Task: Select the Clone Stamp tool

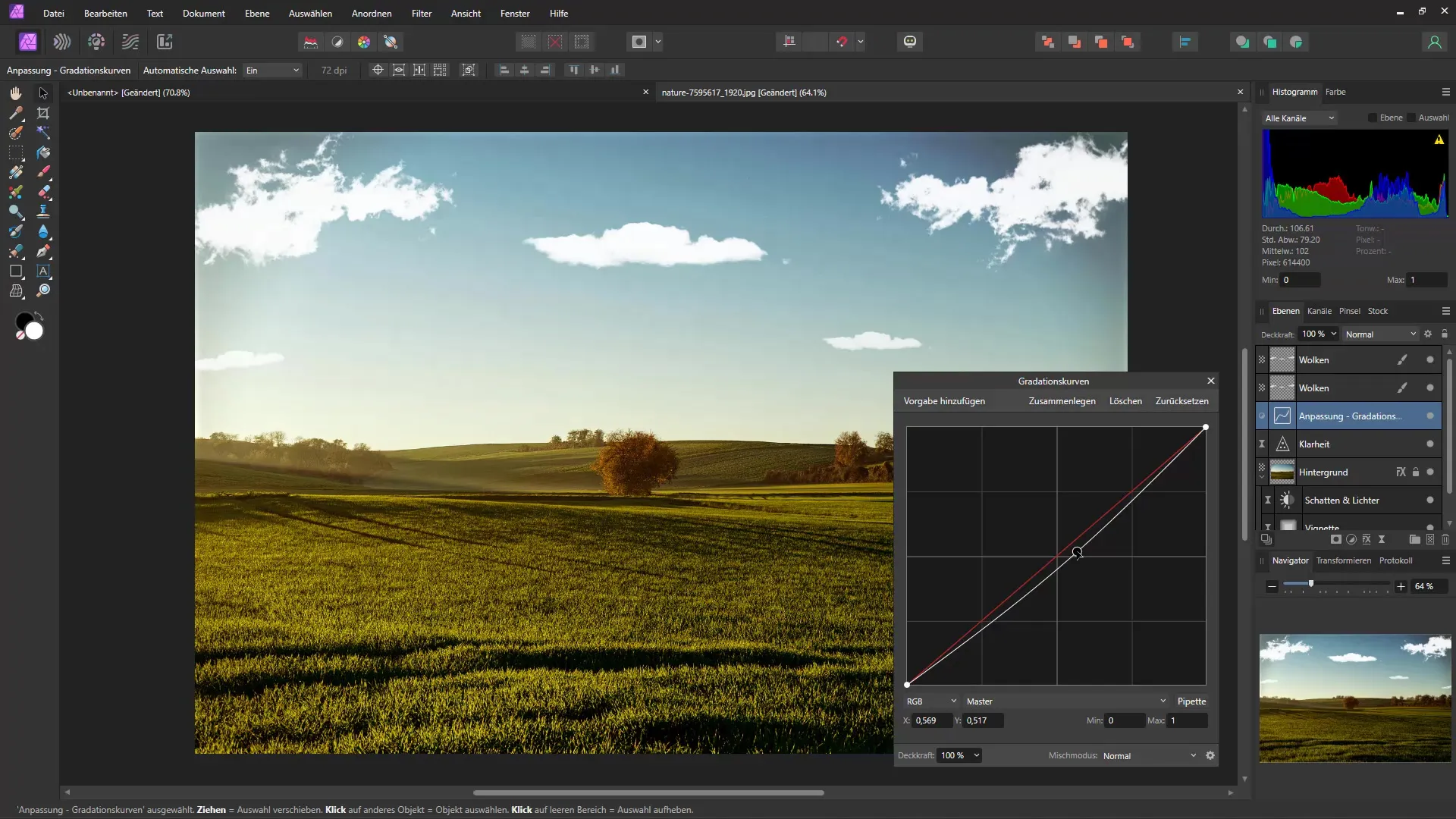Action: (43, 212)
